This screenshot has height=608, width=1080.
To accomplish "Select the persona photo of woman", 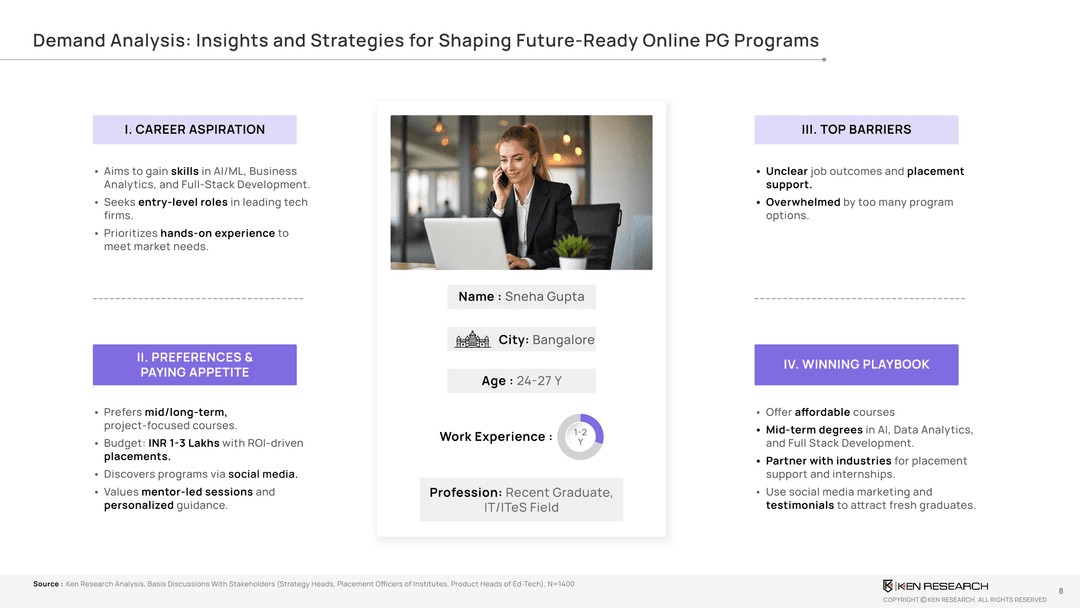I will click(521, 192).
